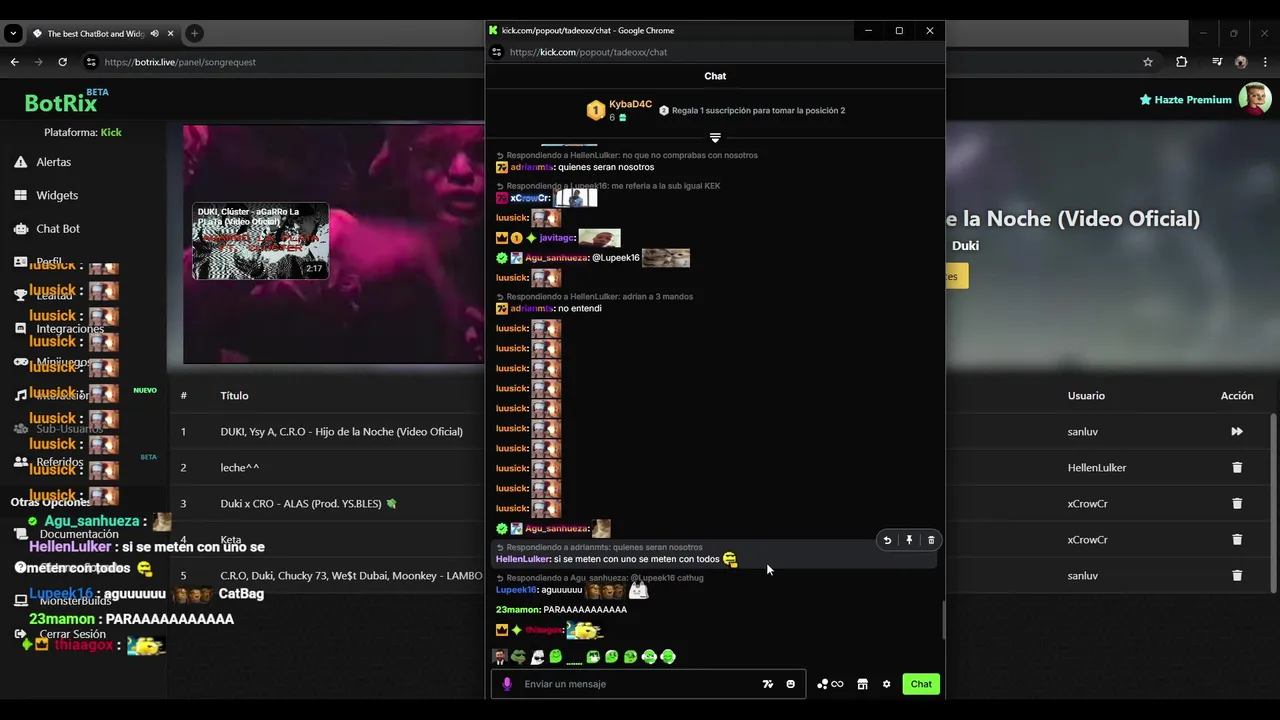Click the Lupeek16 username in chat
Viewport: 1280px width, 720px height.
click(516, 590)
